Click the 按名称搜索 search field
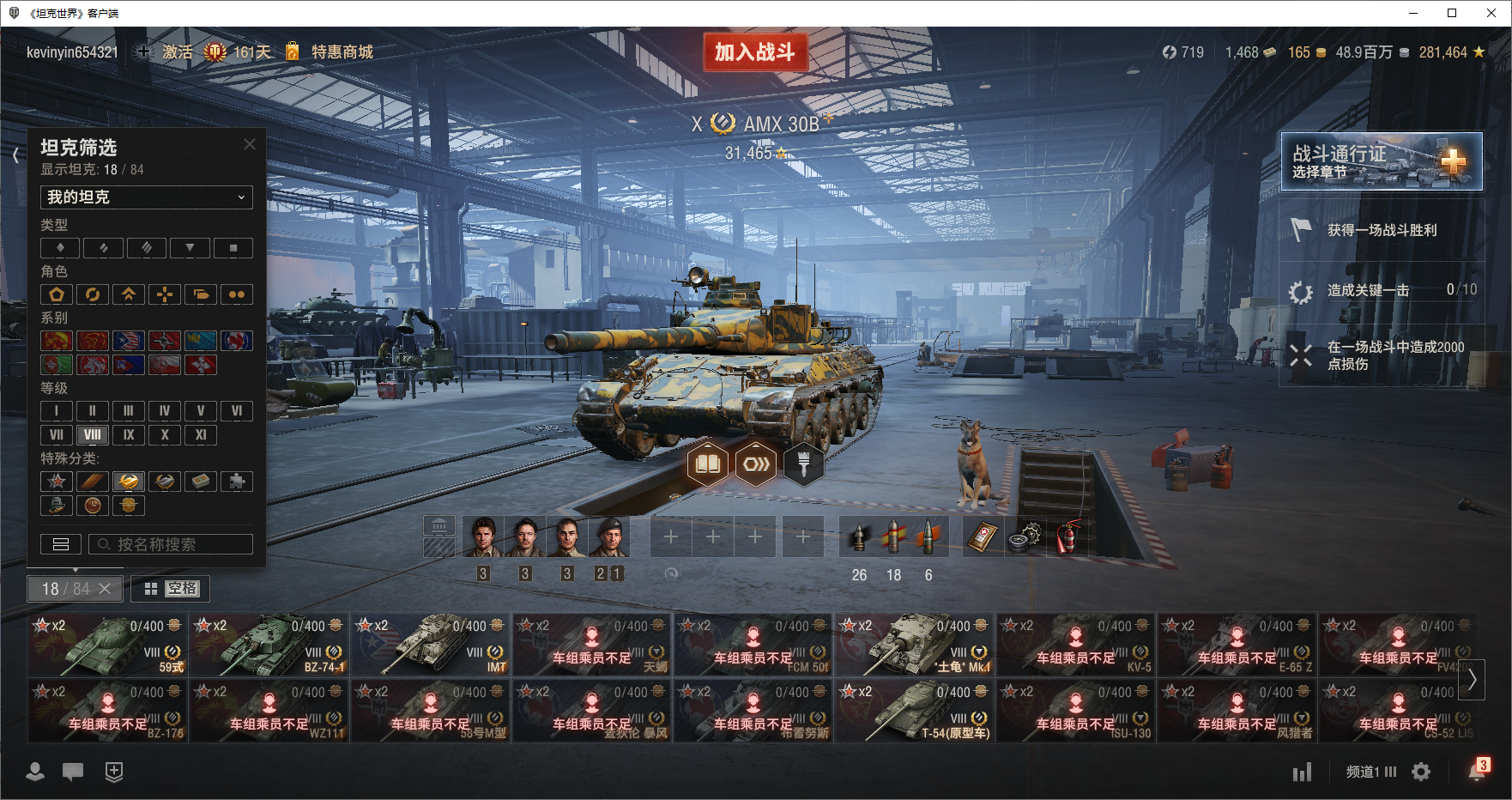Image resolution: width=1512 pixels, height=800 pixels. coord(171,544)
